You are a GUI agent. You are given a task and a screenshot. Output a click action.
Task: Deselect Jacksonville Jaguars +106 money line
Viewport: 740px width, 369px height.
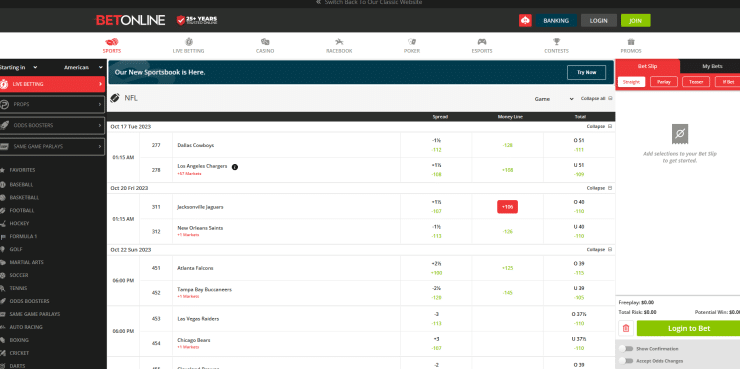coord(507,207)
